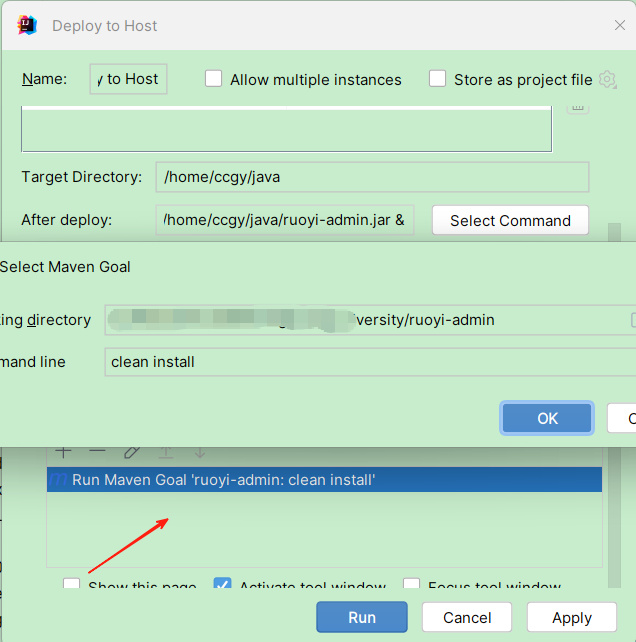Click the After deploy command field

click(285, 220)
